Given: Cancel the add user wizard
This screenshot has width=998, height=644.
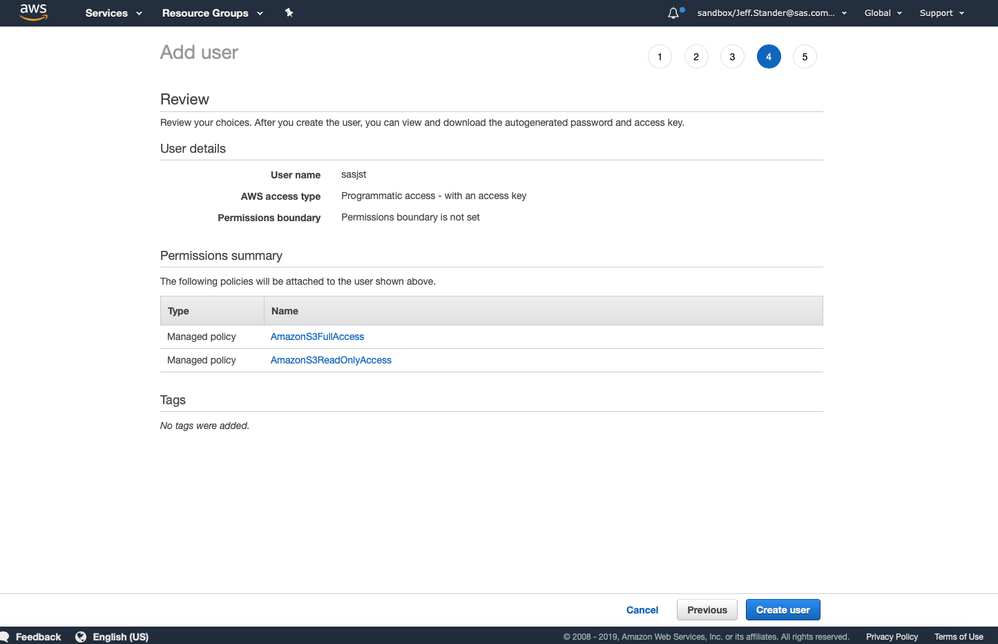Looking at the screenshot, I should [x=642, y=610].
